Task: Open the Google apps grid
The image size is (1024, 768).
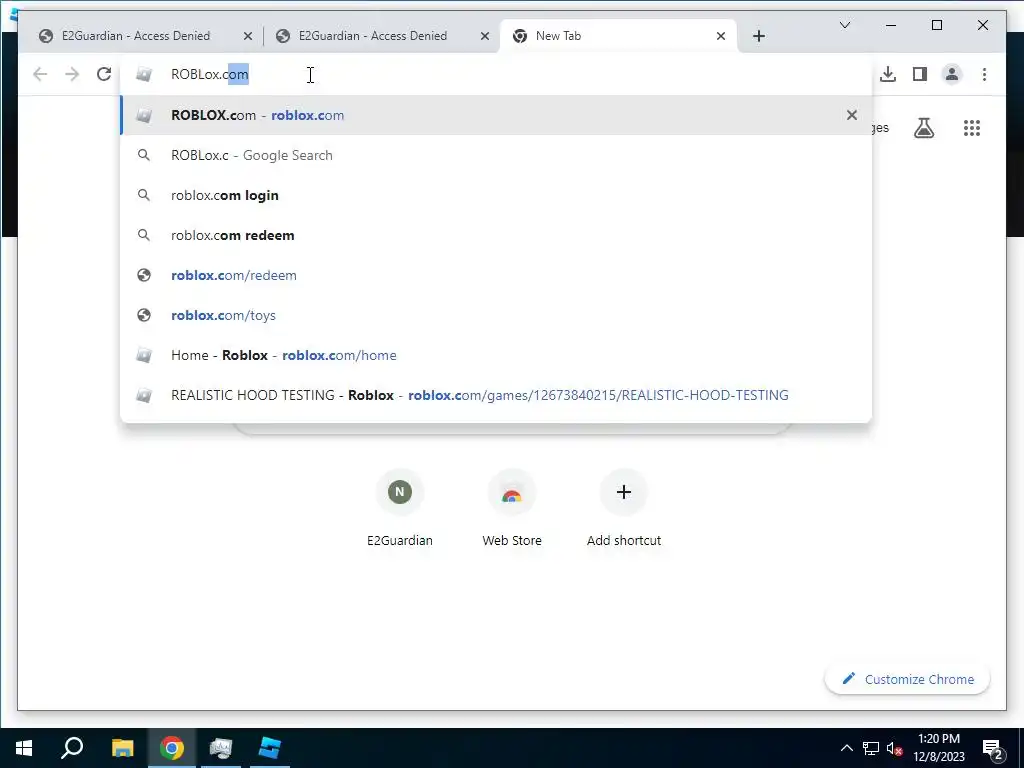Action: pyautogui.click(x=972, y=128)
